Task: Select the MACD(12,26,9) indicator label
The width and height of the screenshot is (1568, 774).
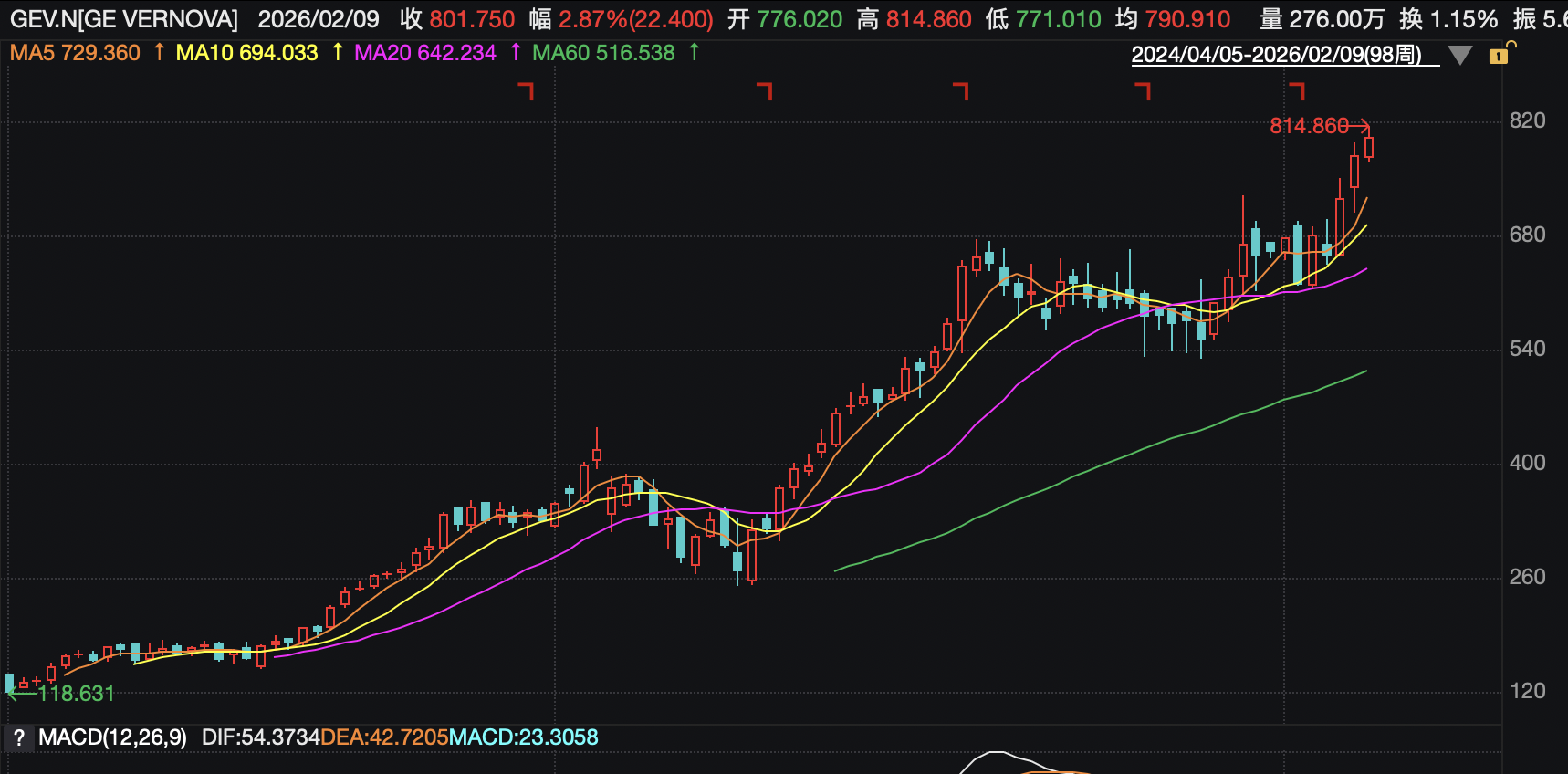Action: 112,737
